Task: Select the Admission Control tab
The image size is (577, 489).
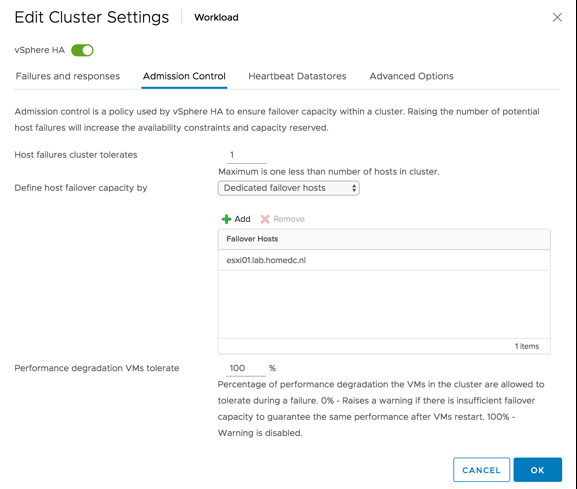Action: (184, 76)
